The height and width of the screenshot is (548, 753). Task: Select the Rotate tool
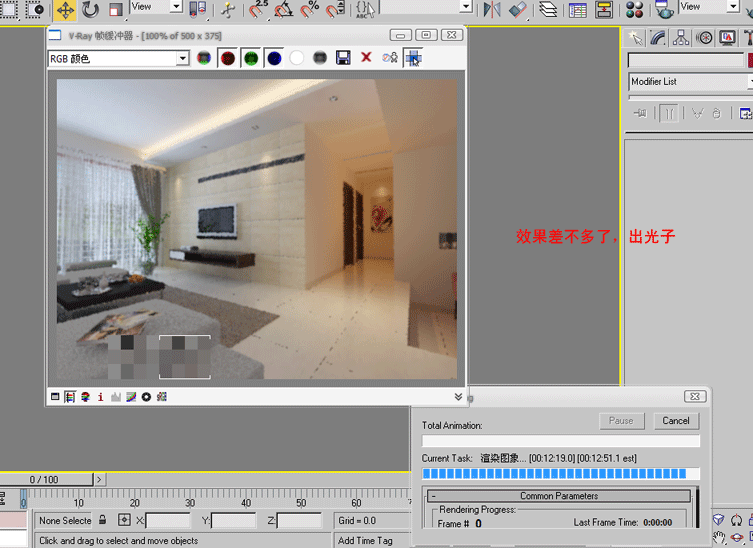click(x=90, y=10)
